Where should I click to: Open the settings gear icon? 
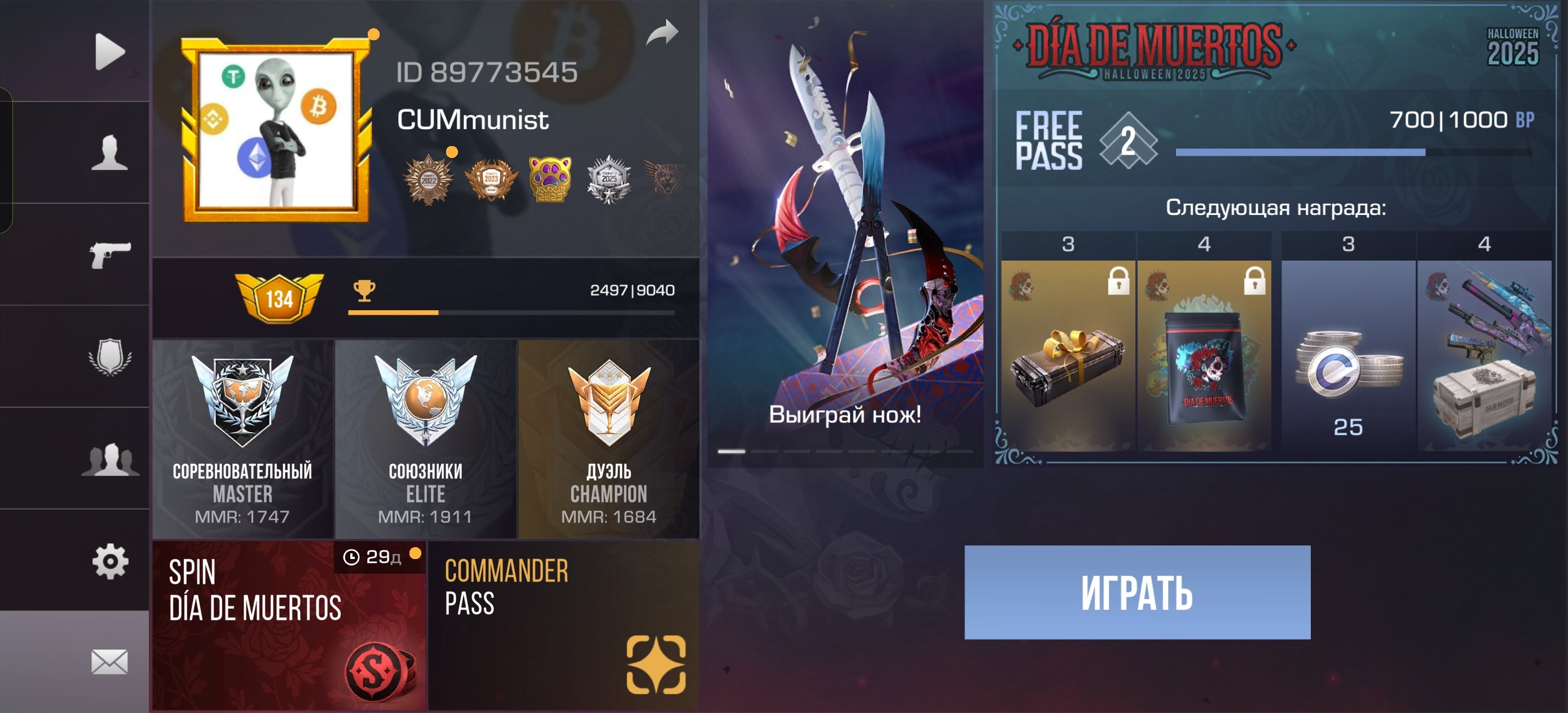[x=110, y=561]
